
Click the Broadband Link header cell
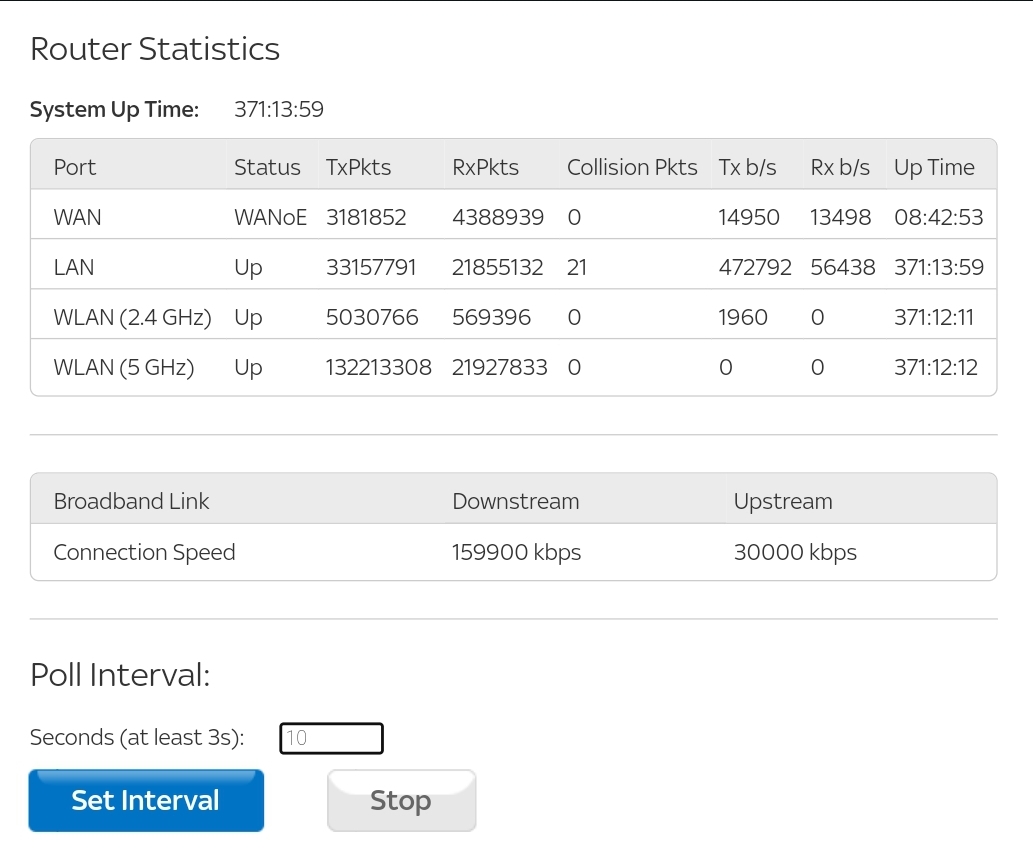pos(131,500)
